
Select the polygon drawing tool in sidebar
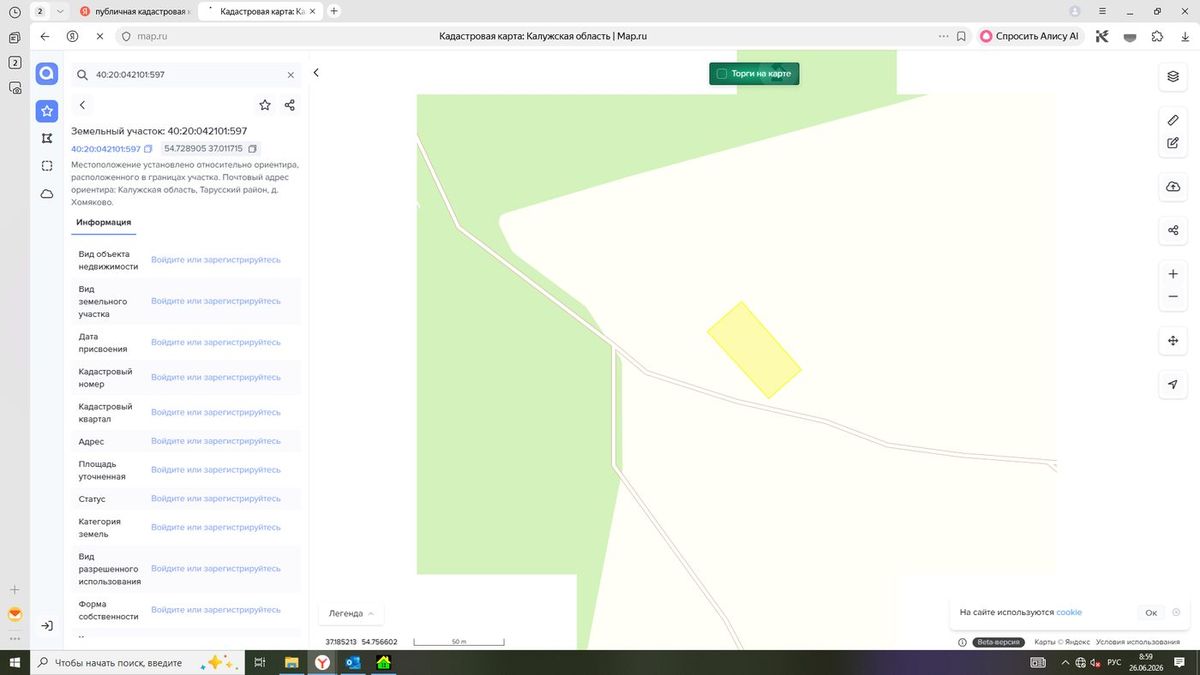(x=47, y=139)
